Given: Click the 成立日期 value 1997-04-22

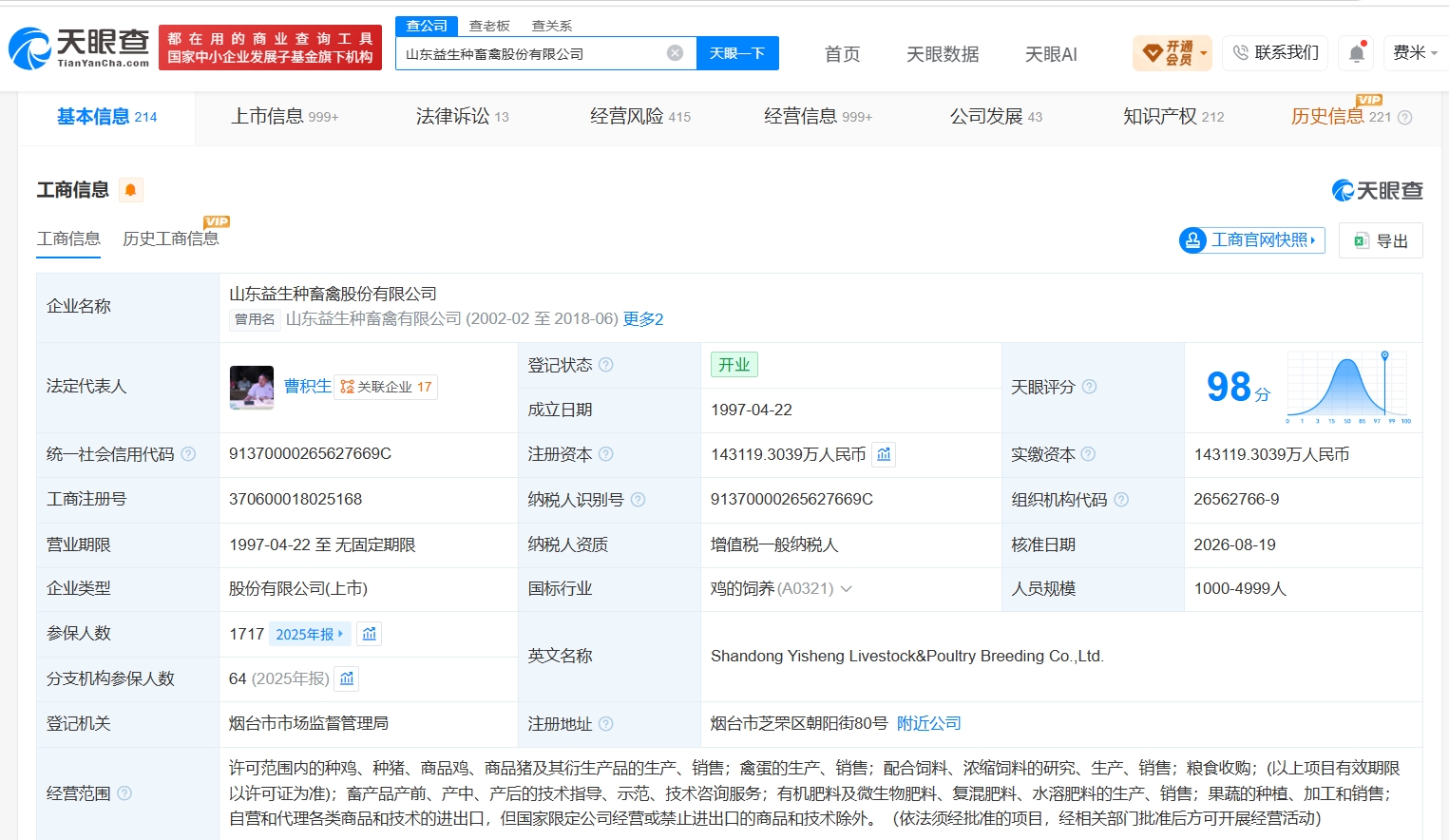Looking at the screenshot, I should (x=752, y=410).
